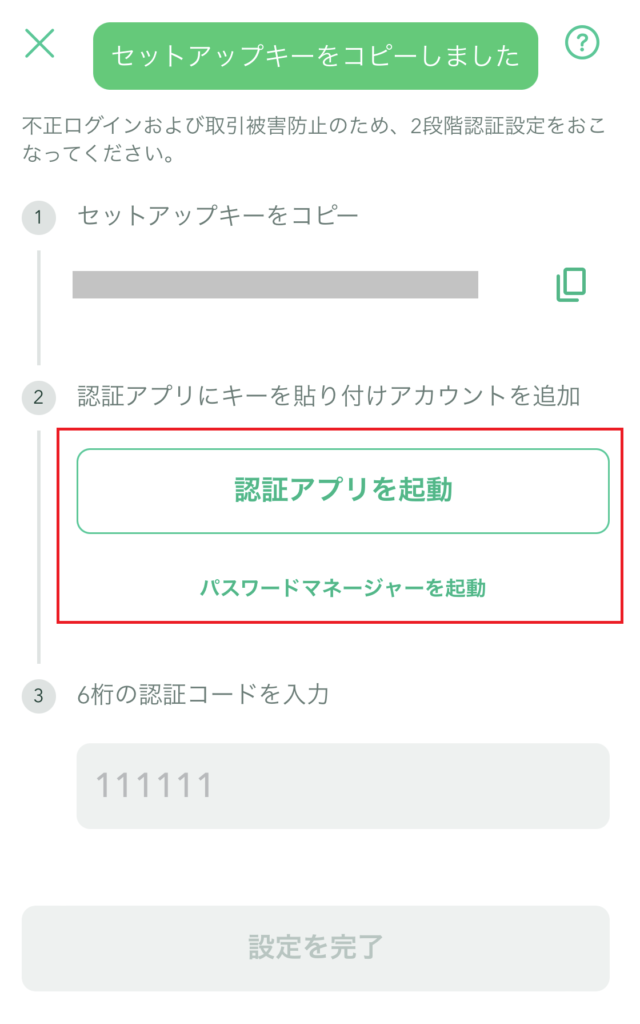Tap the step 3 numbered circle indicator
The image size is (640, 1024).
click(x=38, y=693)
